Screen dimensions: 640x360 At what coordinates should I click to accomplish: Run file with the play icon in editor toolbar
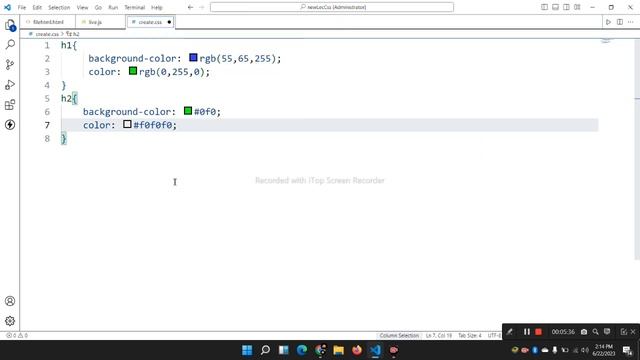point(608,22)
